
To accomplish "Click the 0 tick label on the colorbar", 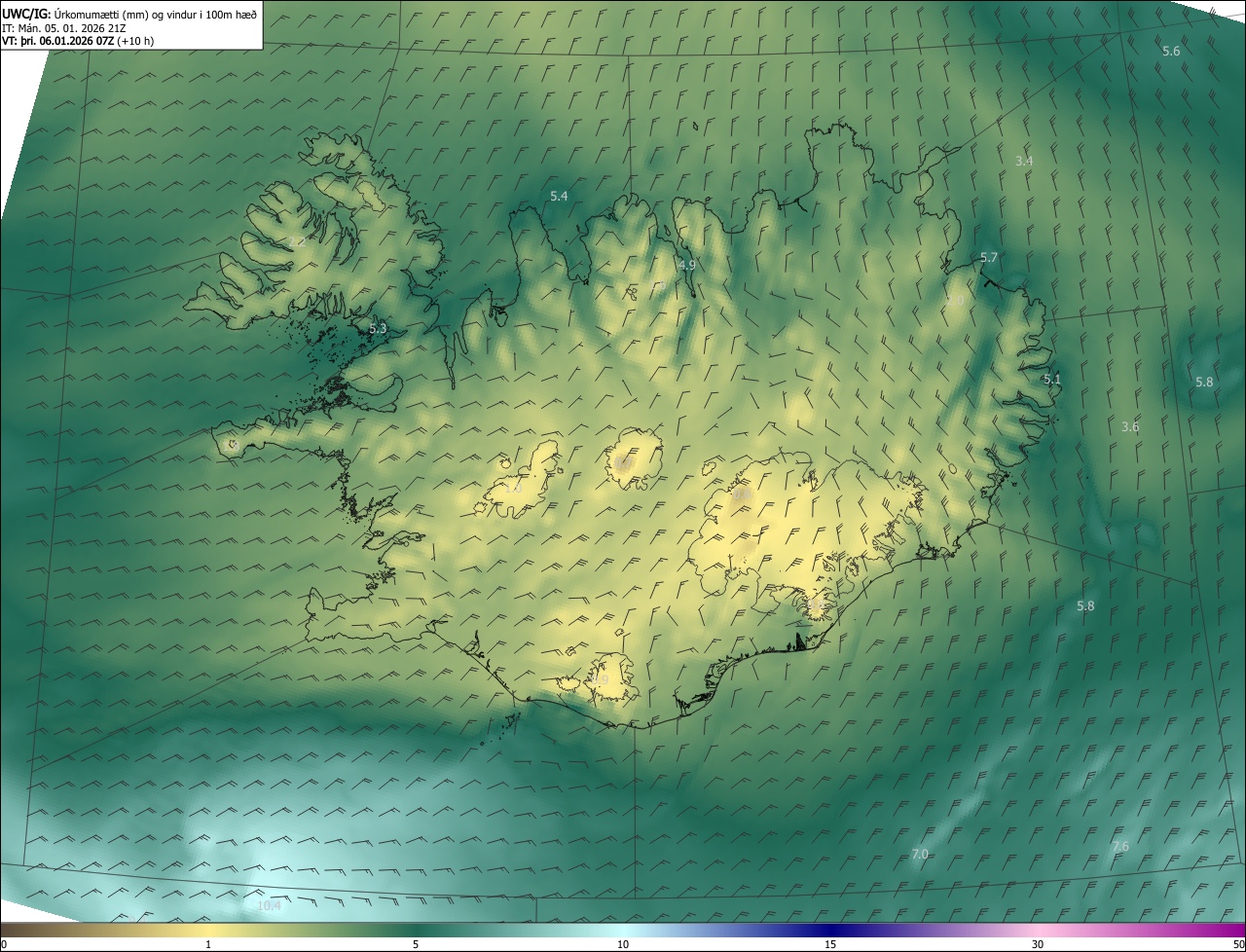I will [4, 944].
